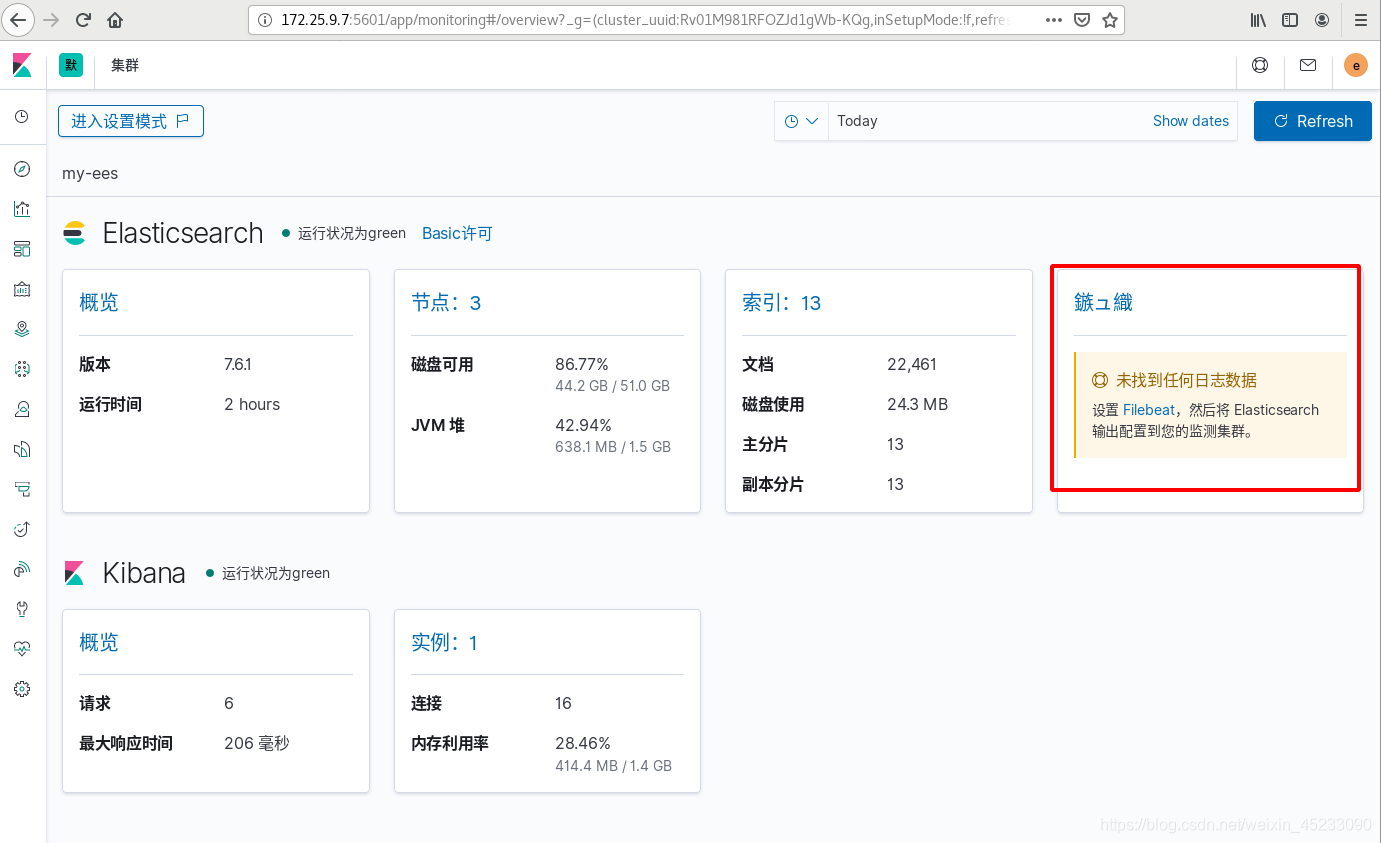Open the Firefox library icon
The width and height of the screenshot is (1381, 843).
pos(1259,20)
